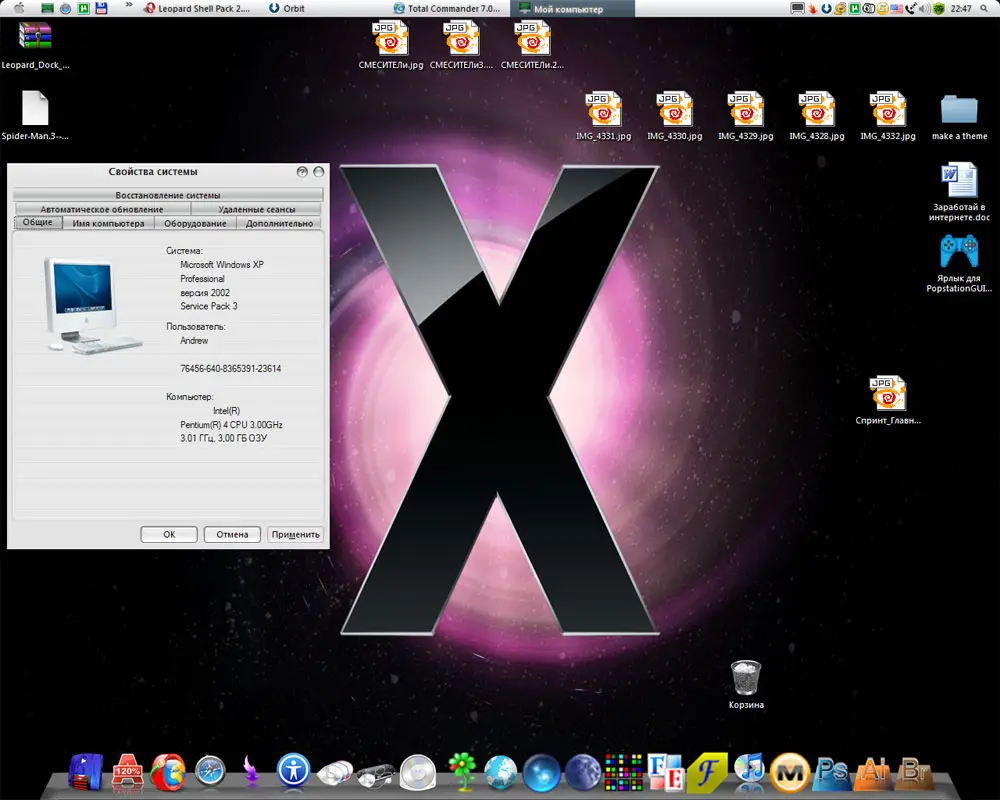
Task: Select the Spider-Man.3 file icon
Action: [x=35, y=115]
